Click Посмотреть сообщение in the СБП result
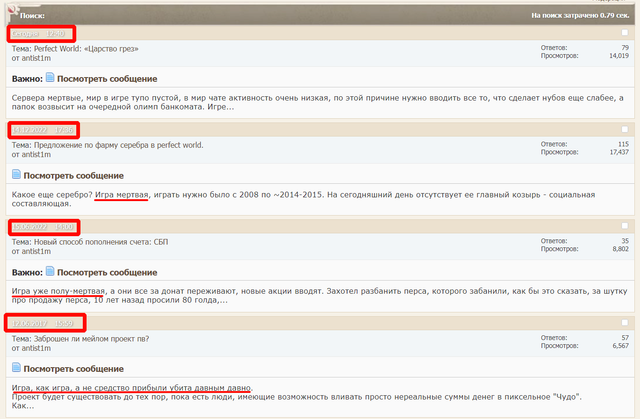640x419 pixels. tap(106, 271)
